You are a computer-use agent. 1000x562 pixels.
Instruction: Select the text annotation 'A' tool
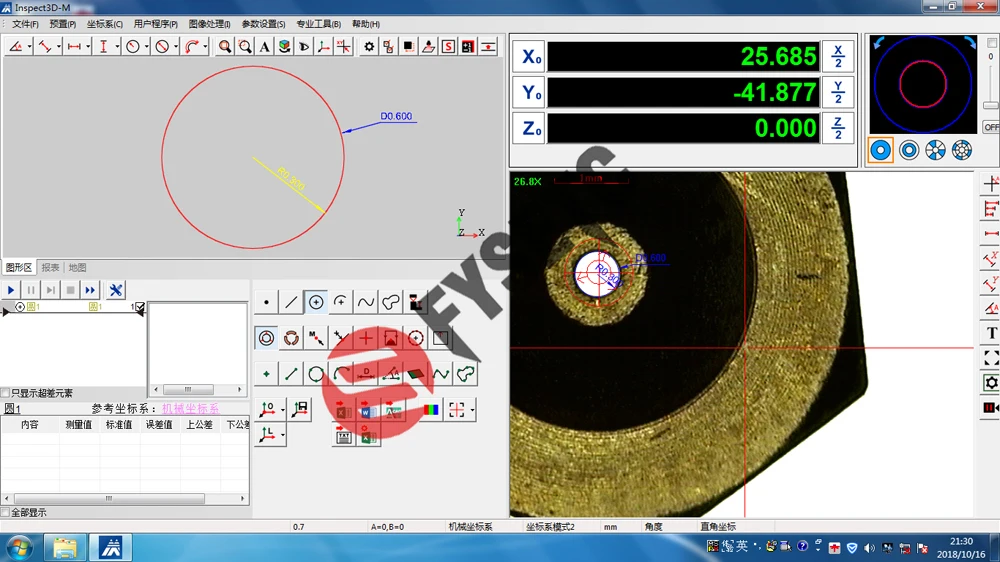point(264,46)
